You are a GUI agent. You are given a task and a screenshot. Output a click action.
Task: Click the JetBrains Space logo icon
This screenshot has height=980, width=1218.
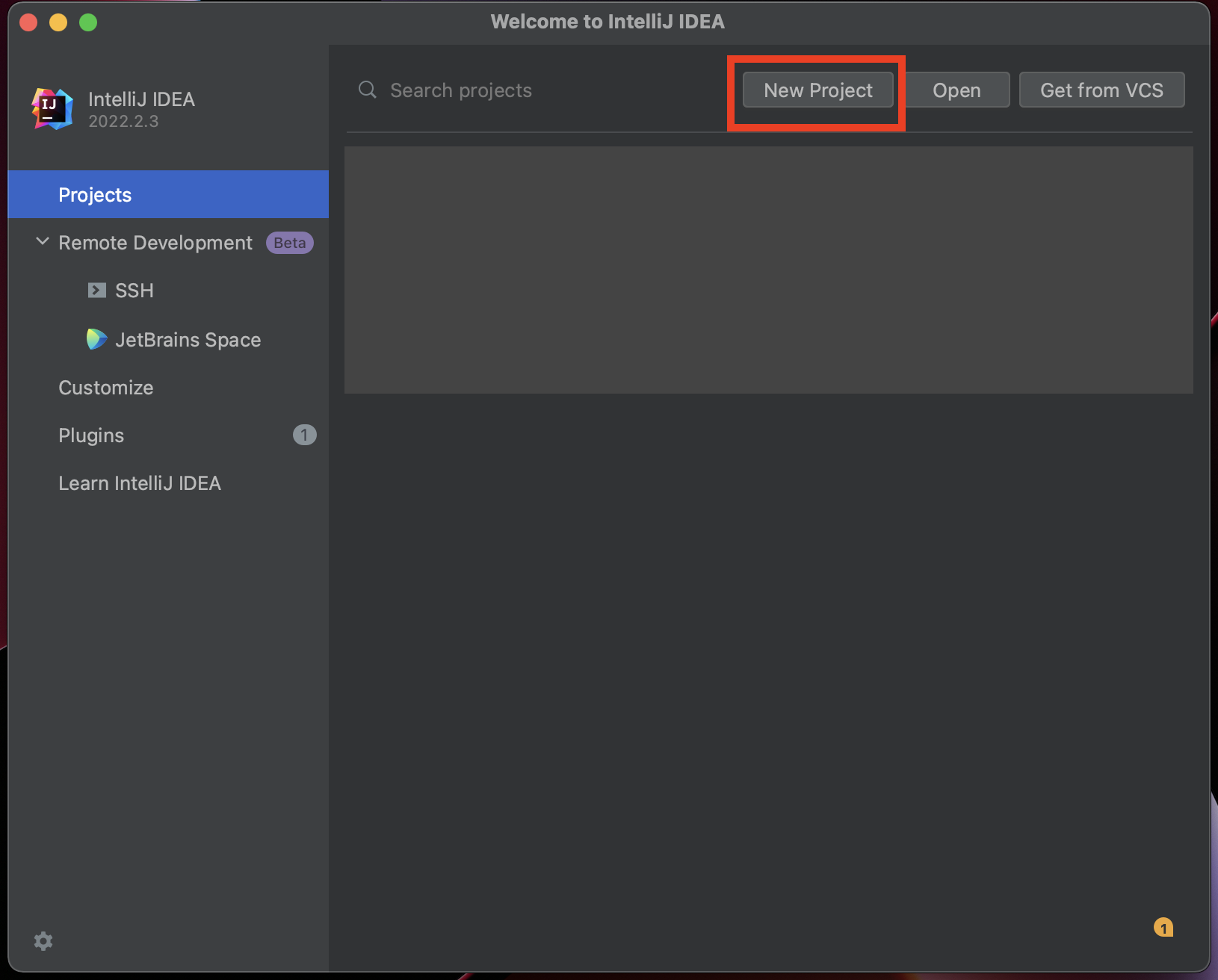coord(96,339)
